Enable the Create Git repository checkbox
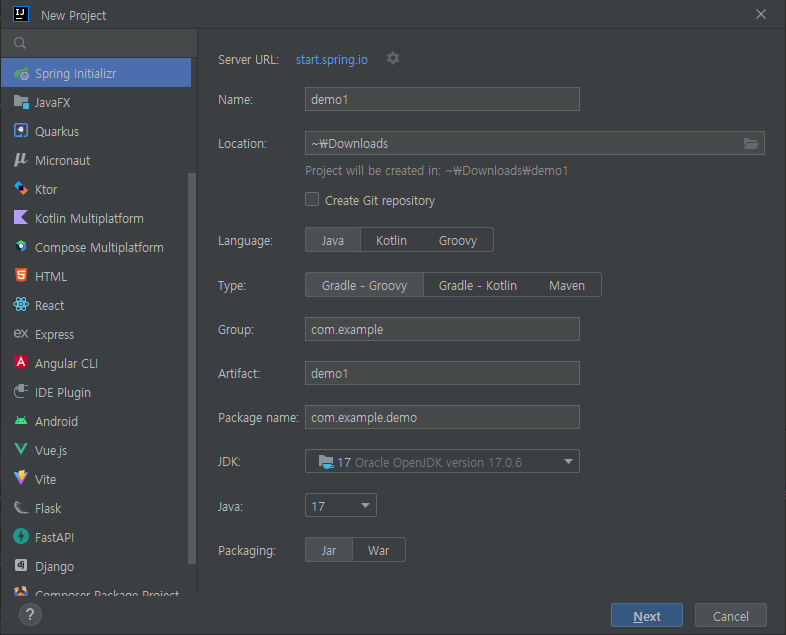 (x=312, y=199)
